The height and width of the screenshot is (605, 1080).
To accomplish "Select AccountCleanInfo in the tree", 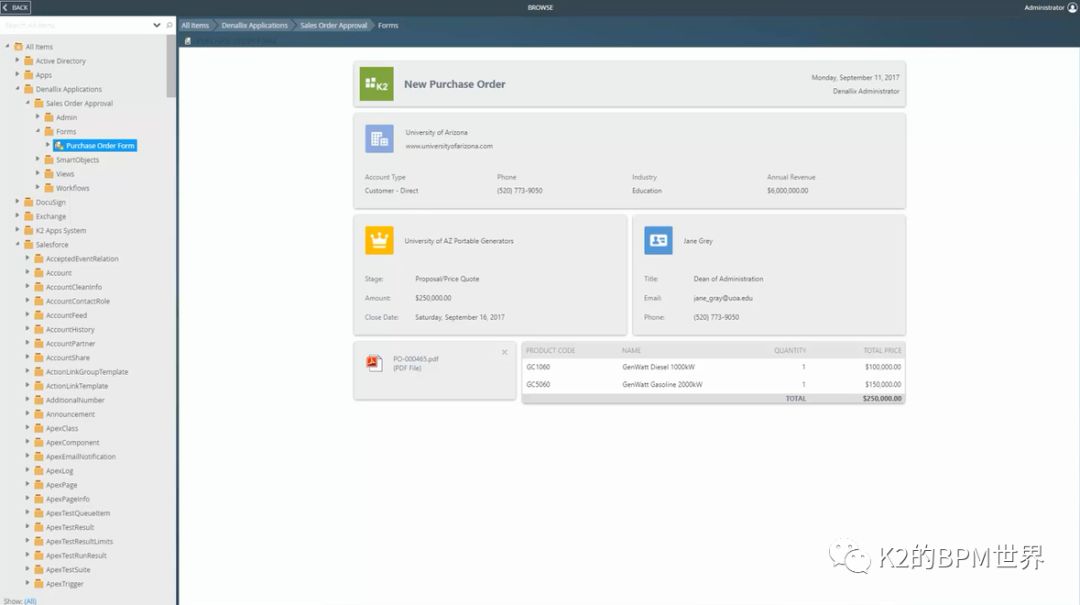I will point(74,287).
